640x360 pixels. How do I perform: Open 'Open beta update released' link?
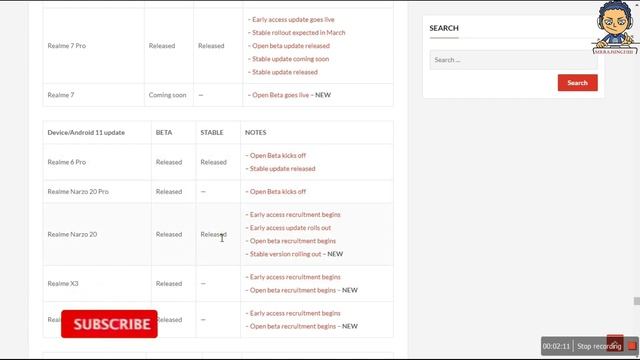(291, 46)
